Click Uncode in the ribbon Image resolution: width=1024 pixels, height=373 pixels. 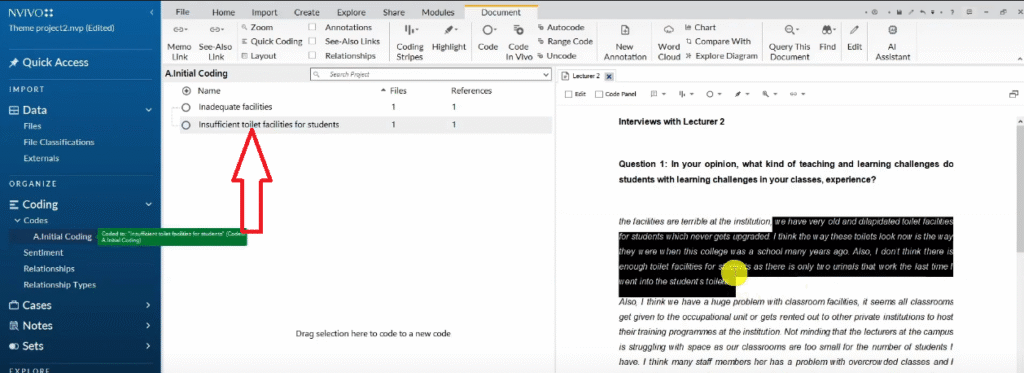coord(557,56)
